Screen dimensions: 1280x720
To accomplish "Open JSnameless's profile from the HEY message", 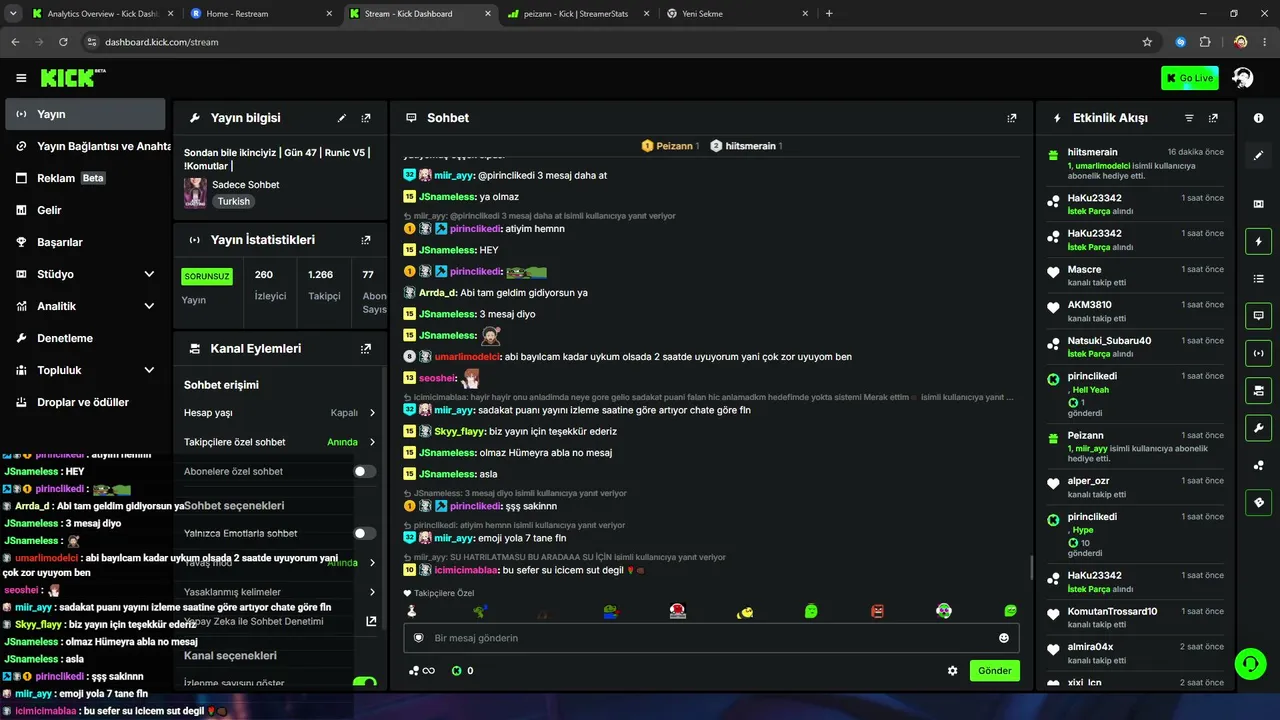I will (x=448, y=250).
